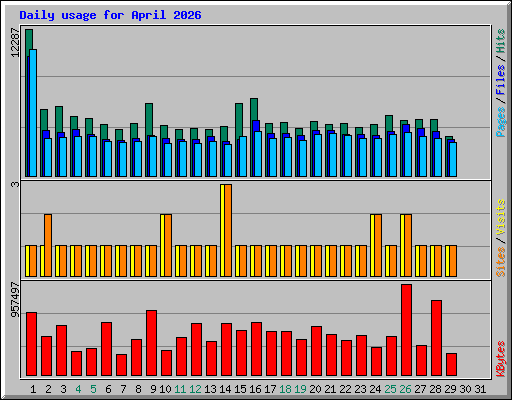The image size is (512, 400).
Task: Click the red KBytes bar for day 29
Action: coord(451,364)
